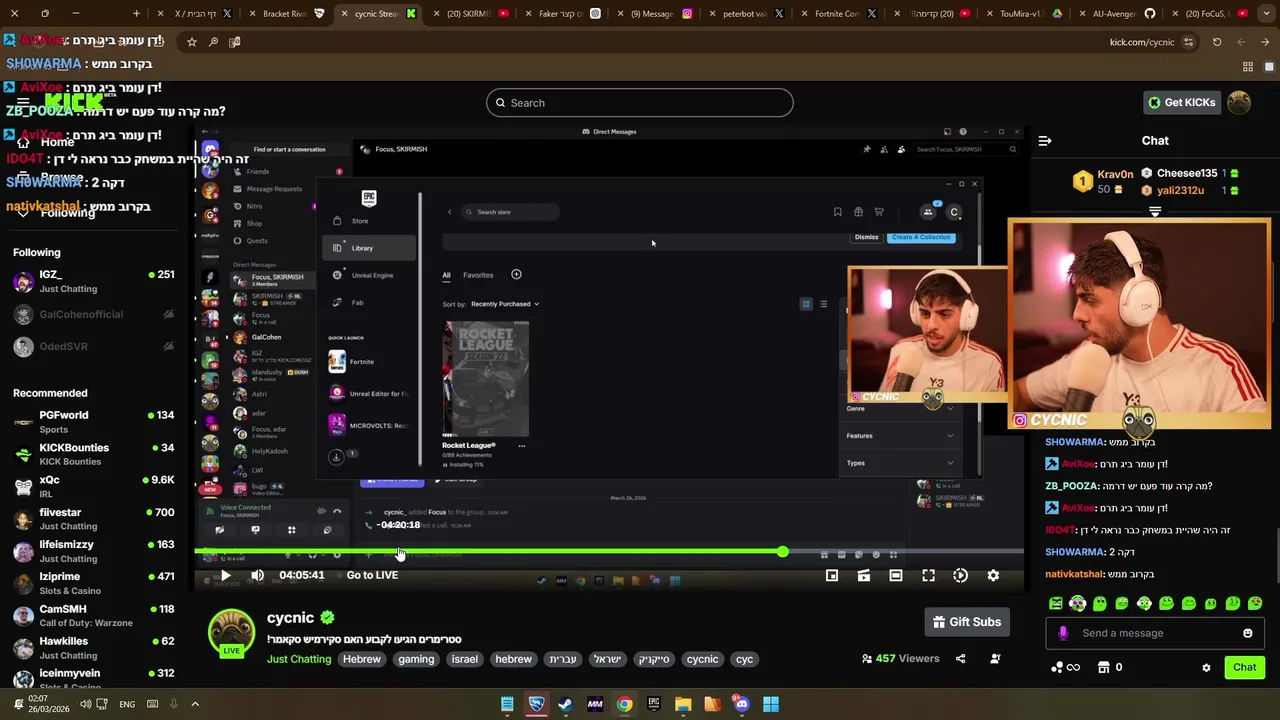The image size is (1280, 720).
Task: Click the Get KICKs button
Action: click(x=1182, y=102)
